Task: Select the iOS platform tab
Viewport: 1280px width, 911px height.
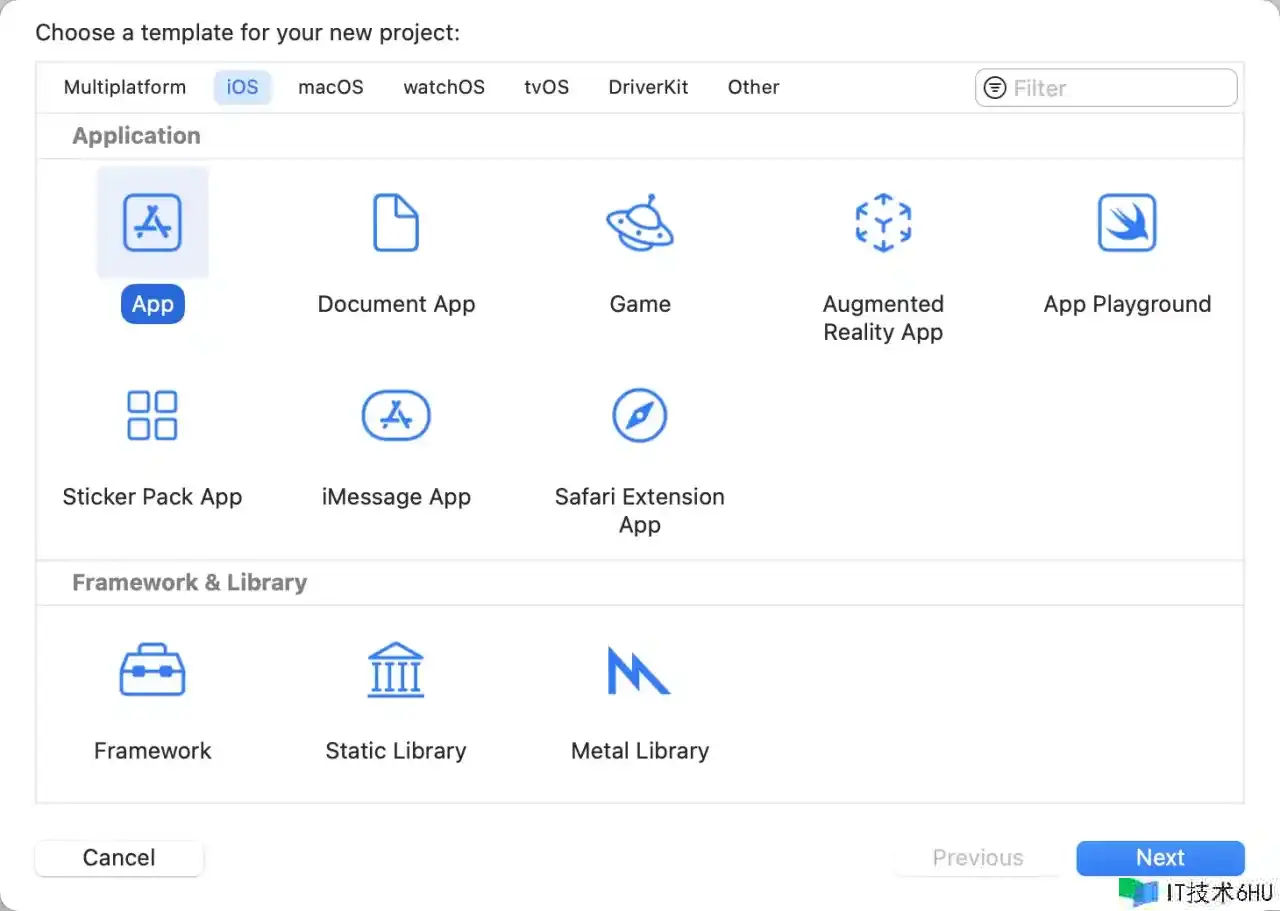Action: pos(243,87)
